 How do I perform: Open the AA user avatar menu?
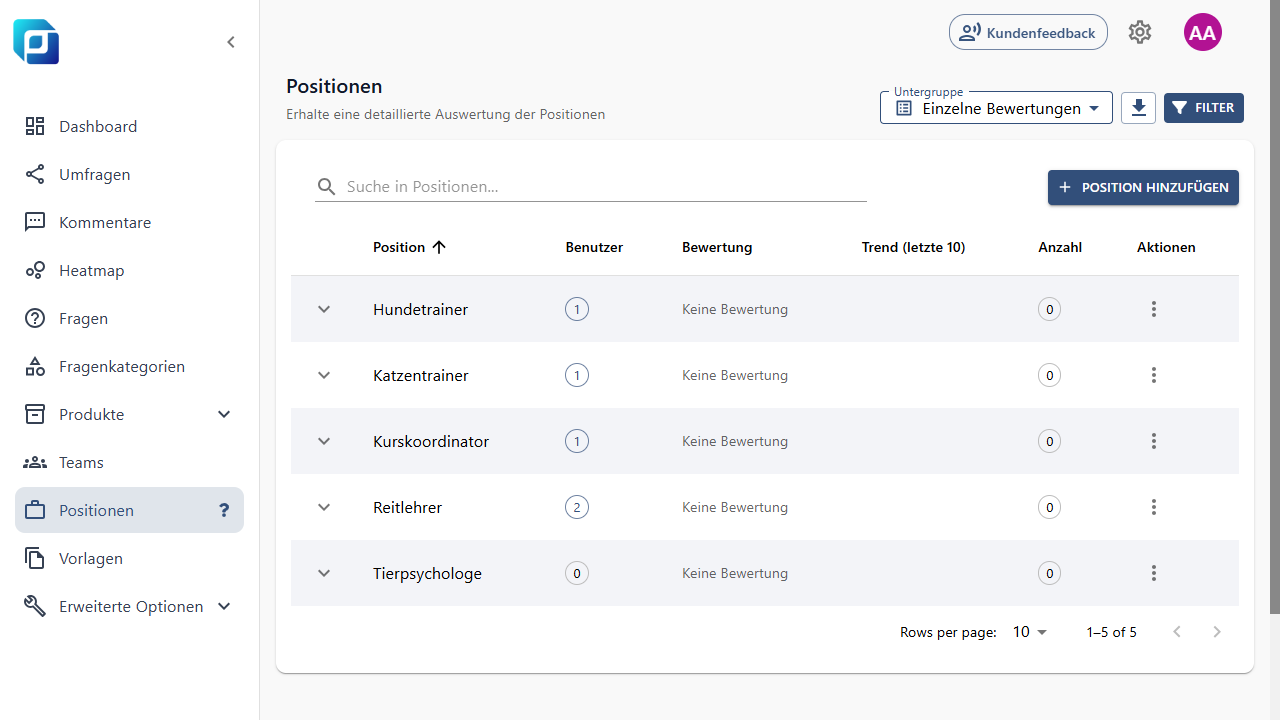pyautogui.click(x=1202, y=32)
